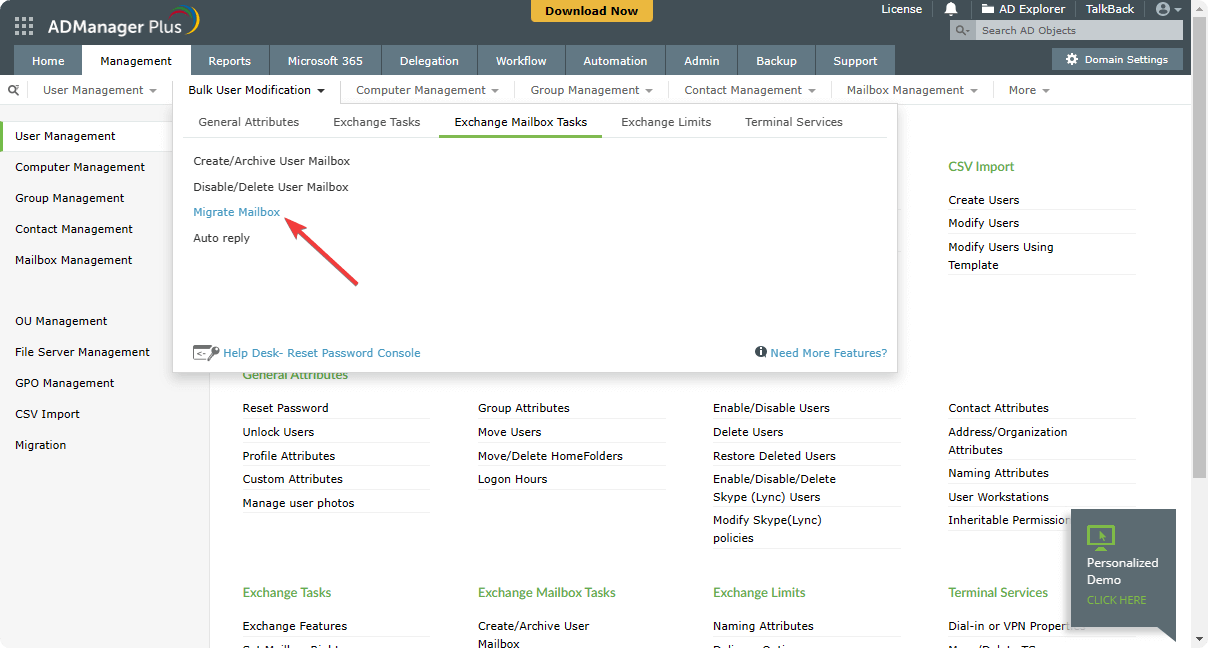Open the Microsoft 365 tab
This screenshot has width=1208, height=648.
tap(325, 61)
